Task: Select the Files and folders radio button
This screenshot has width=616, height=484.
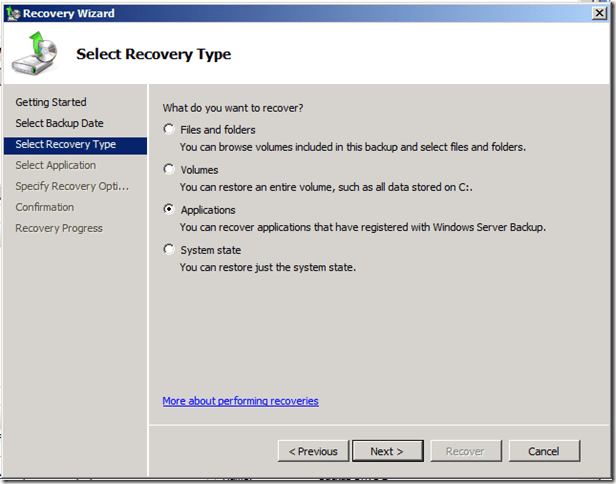Action: [169, 130]
